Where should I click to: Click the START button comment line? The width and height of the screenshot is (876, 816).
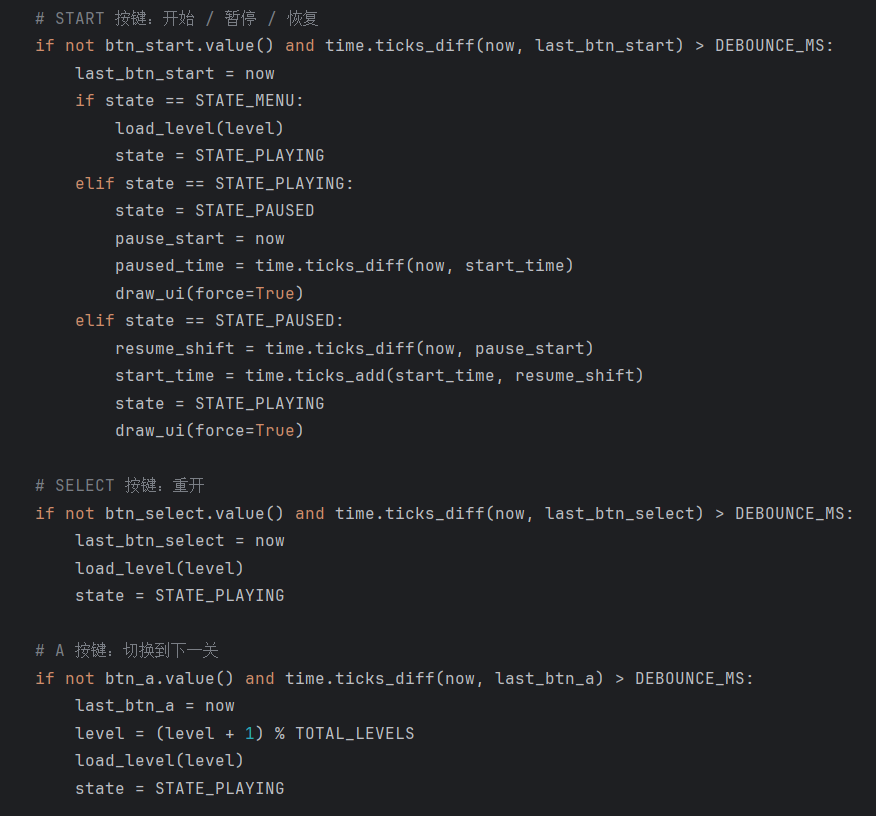click(x=176, y=18)
